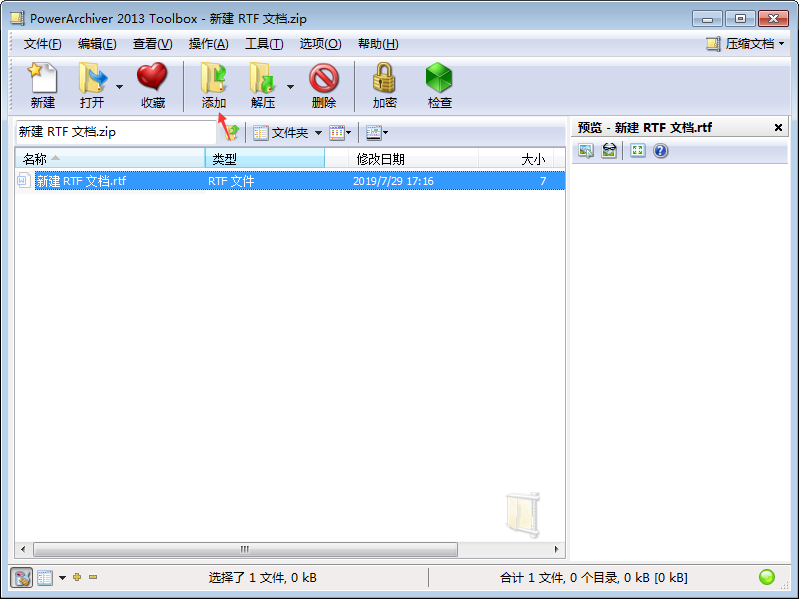This screenshot has height=599, width=799.
Task: Open the 文件(F) menu
Action: pyautogui.click(x=42, y=44)
